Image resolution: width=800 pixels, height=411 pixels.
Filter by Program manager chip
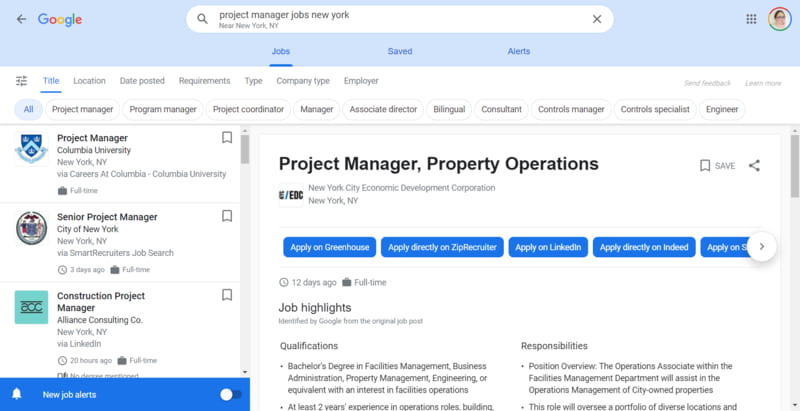[163, 109]
